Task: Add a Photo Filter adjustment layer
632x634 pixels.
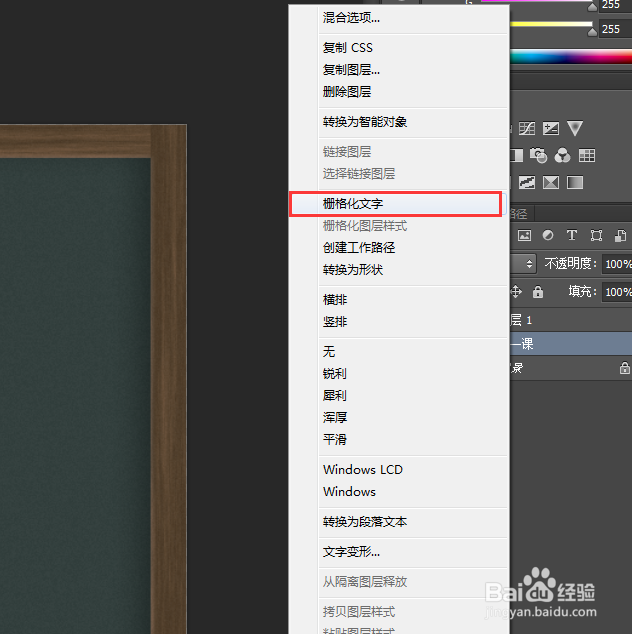Action: tap(539, 155)
